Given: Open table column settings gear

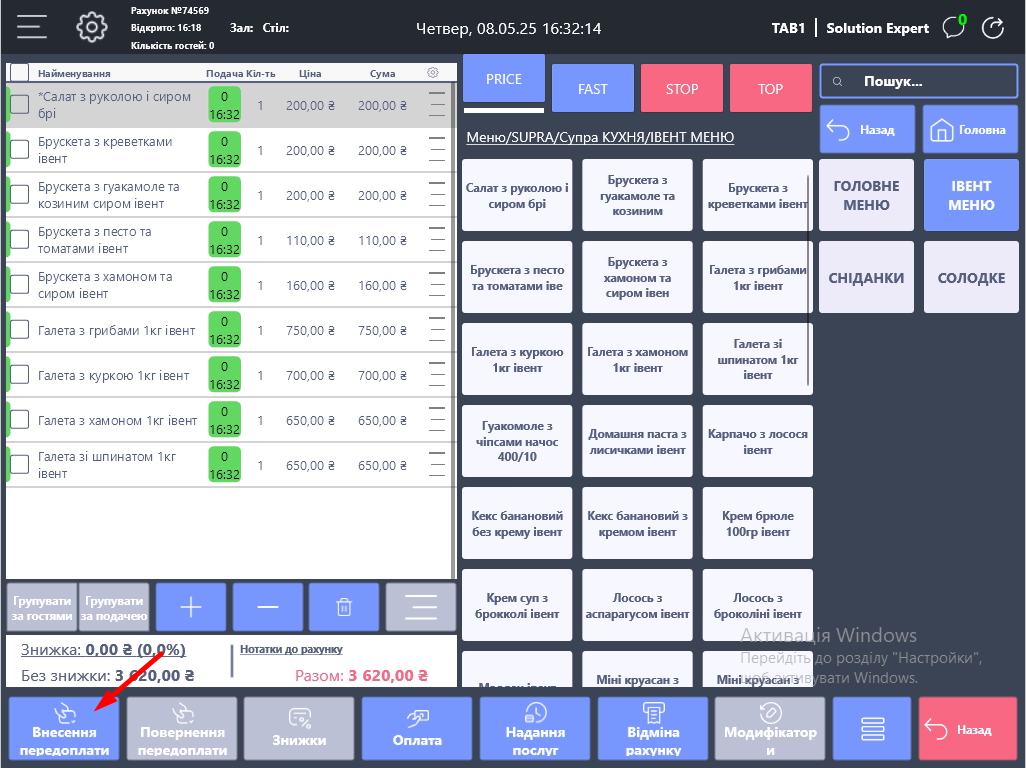Looking at the screenshot, I should 433,72.
